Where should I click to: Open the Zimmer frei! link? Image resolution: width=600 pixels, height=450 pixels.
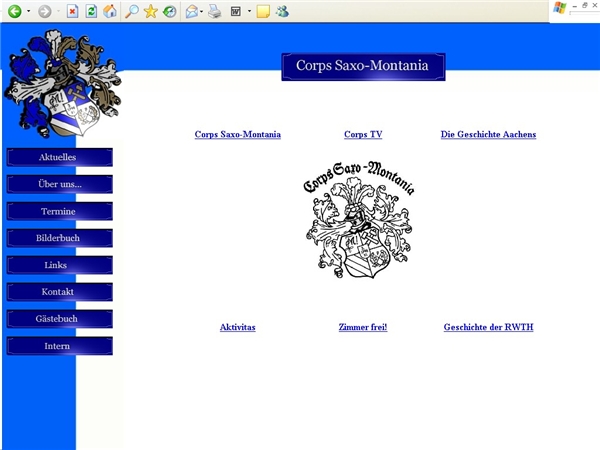click(363, 327)
